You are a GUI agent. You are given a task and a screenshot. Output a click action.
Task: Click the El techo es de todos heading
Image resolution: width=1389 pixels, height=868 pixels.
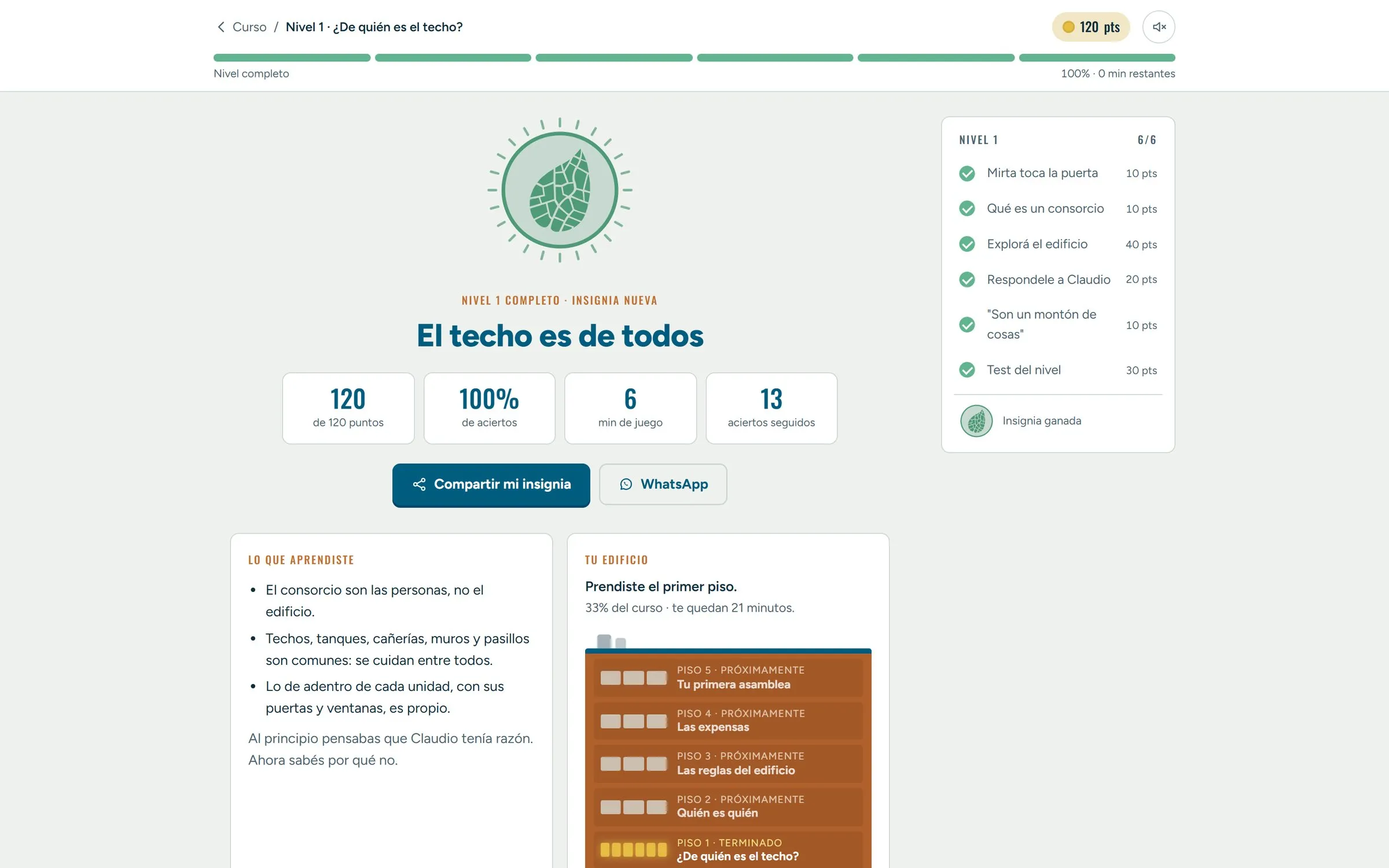[560, 336]
